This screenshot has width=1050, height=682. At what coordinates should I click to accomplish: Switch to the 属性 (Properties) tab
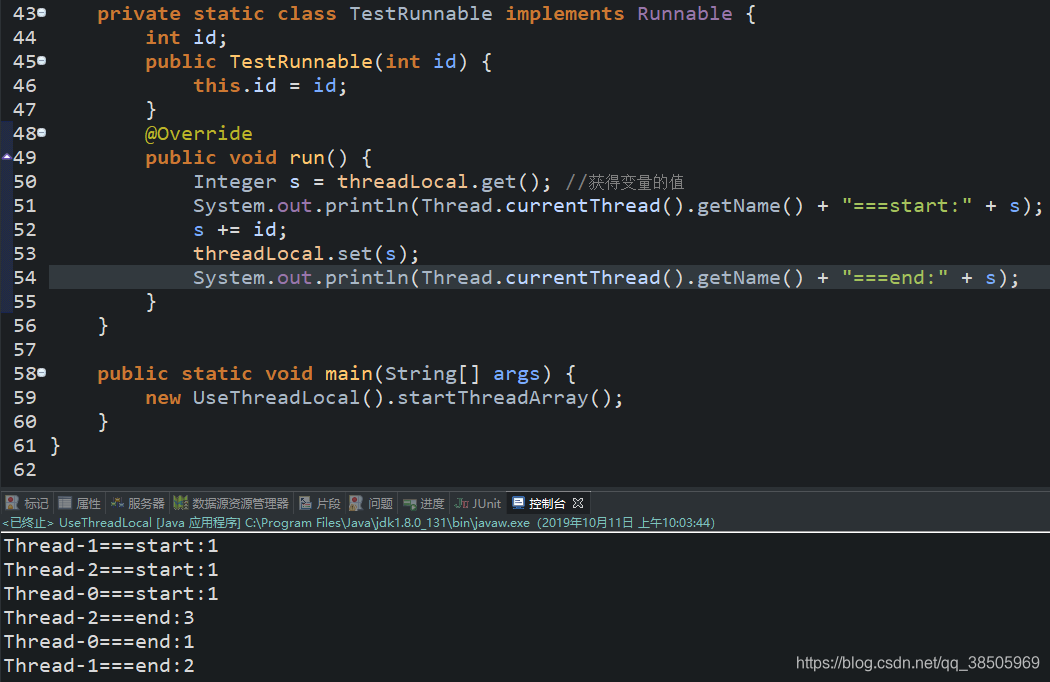pos(80,503)
